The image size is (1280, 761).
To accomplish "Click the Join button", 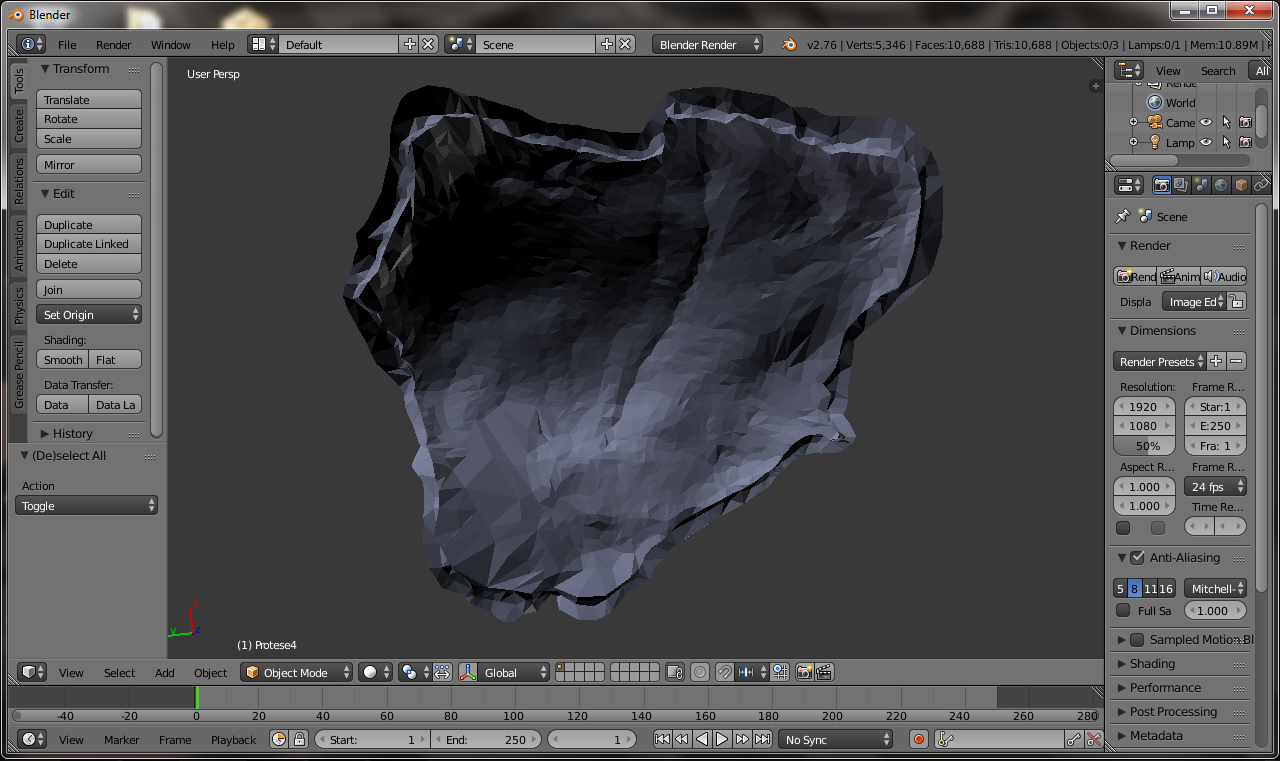I will (89, 289).
